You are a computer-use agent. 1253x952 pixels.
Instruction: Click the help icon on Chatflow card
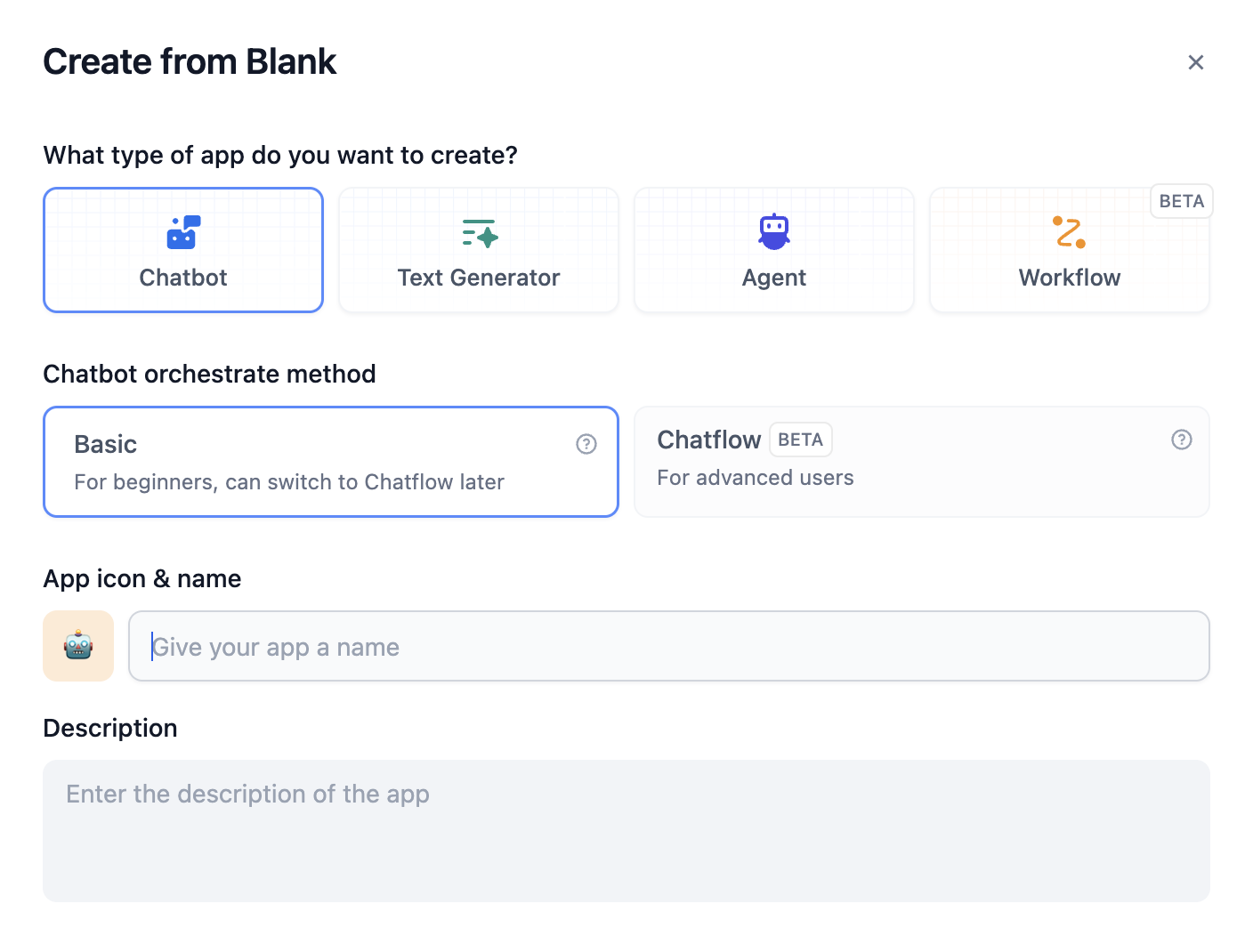(x=1181, y=440)
